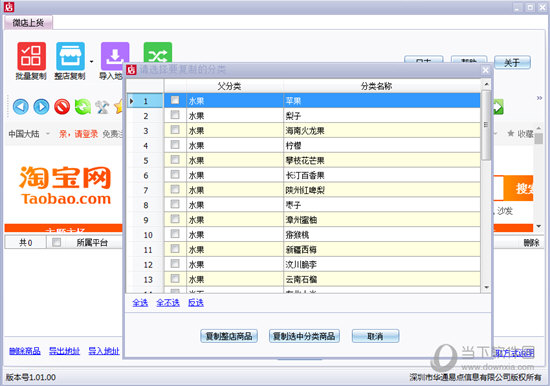Close the category selection dialog

coord(485,70)
